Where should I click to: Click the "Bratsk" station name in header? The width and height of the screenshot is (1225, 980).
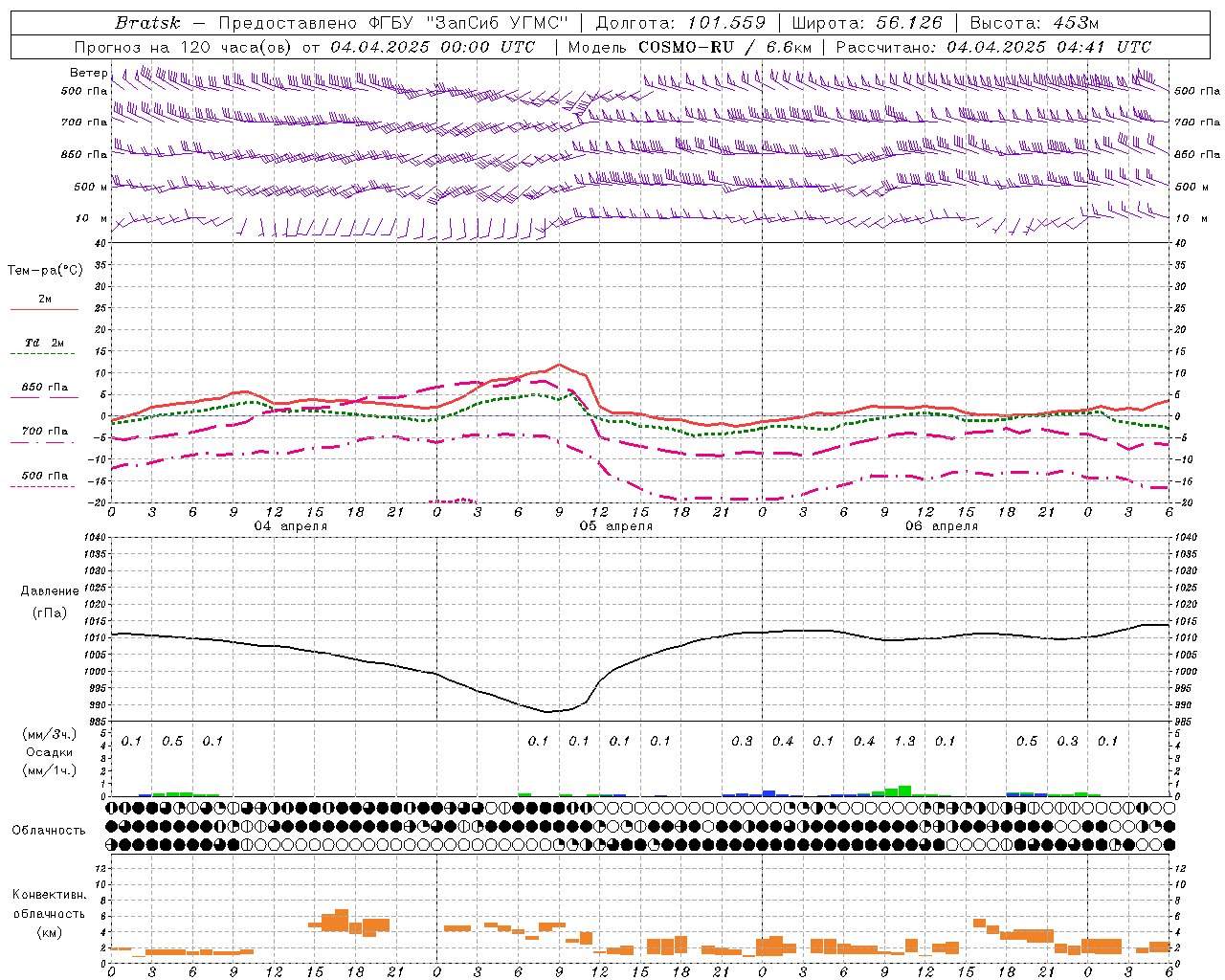pyautogui.click(x=147, y=23)
